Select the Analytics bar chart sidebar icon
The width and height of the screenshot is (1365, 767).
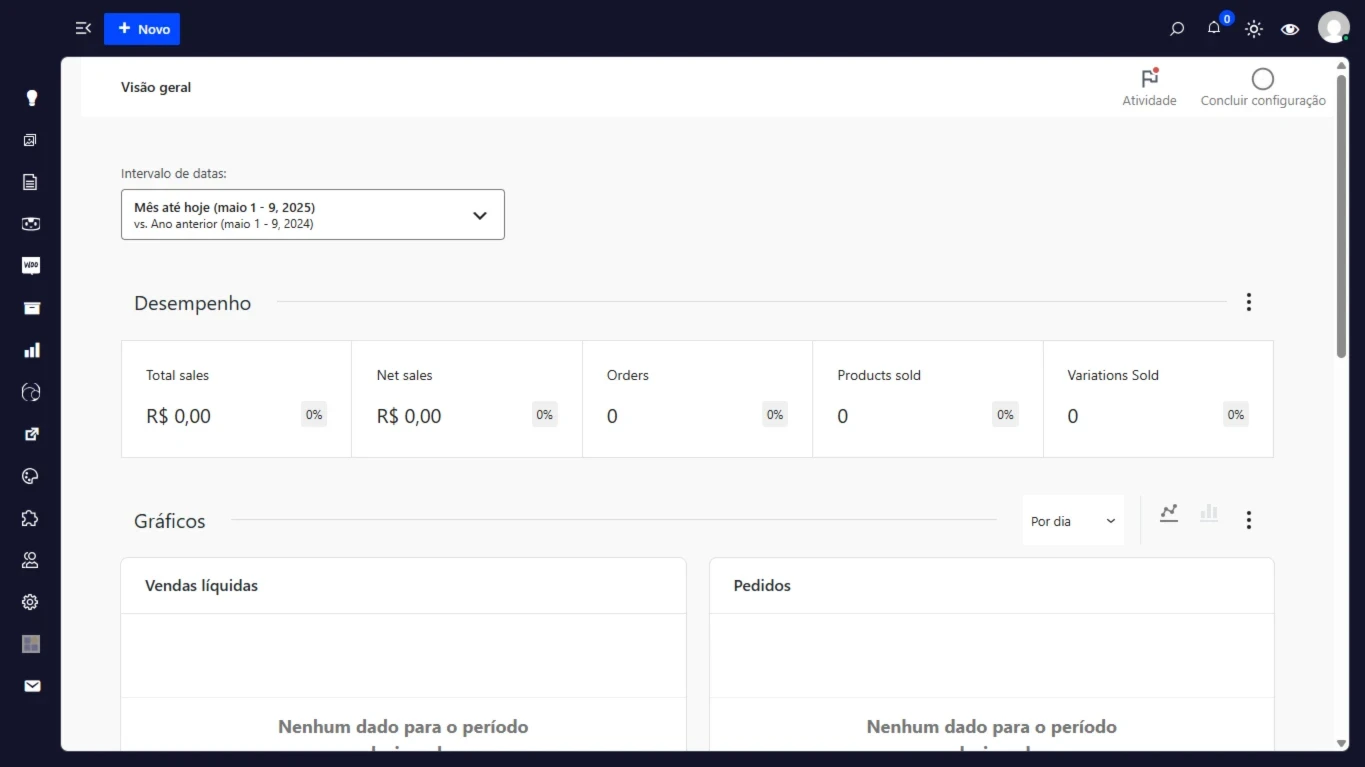30,350
